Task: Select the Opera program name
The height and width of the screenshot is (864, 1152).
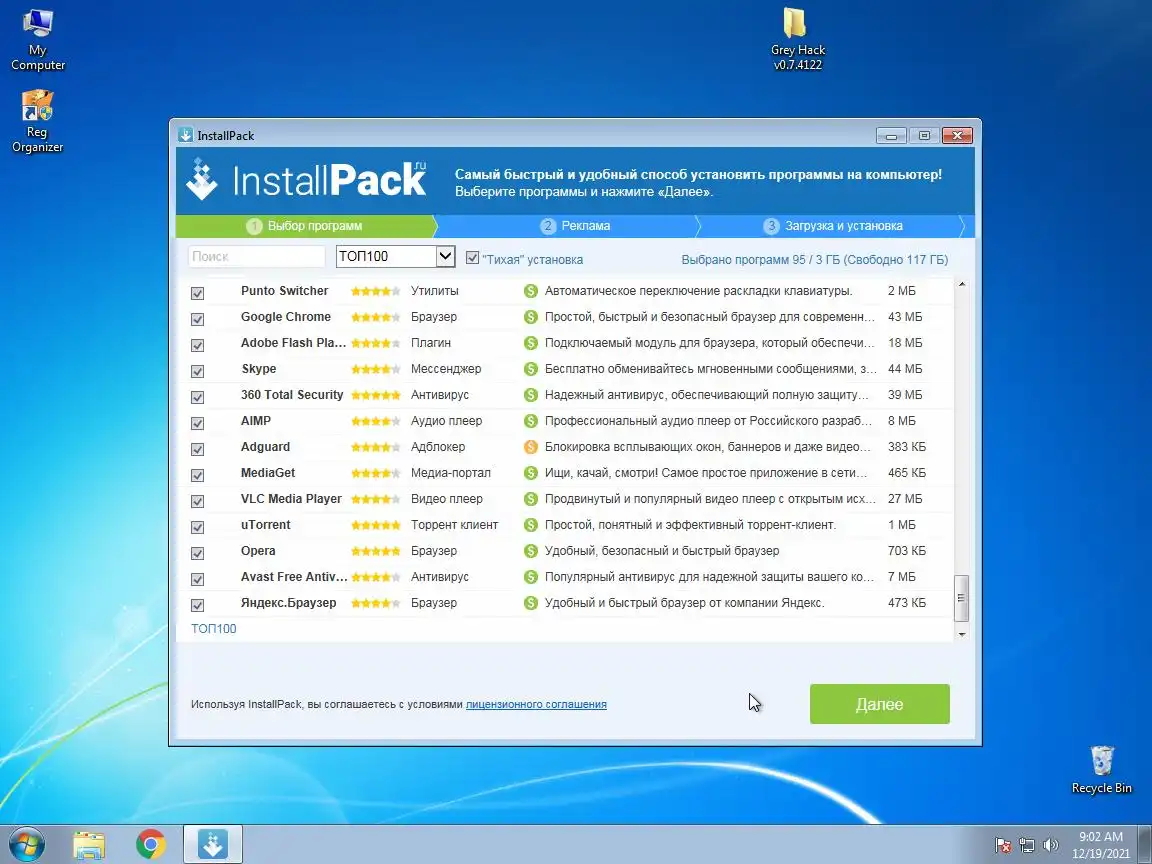Action: click(258, 551)
